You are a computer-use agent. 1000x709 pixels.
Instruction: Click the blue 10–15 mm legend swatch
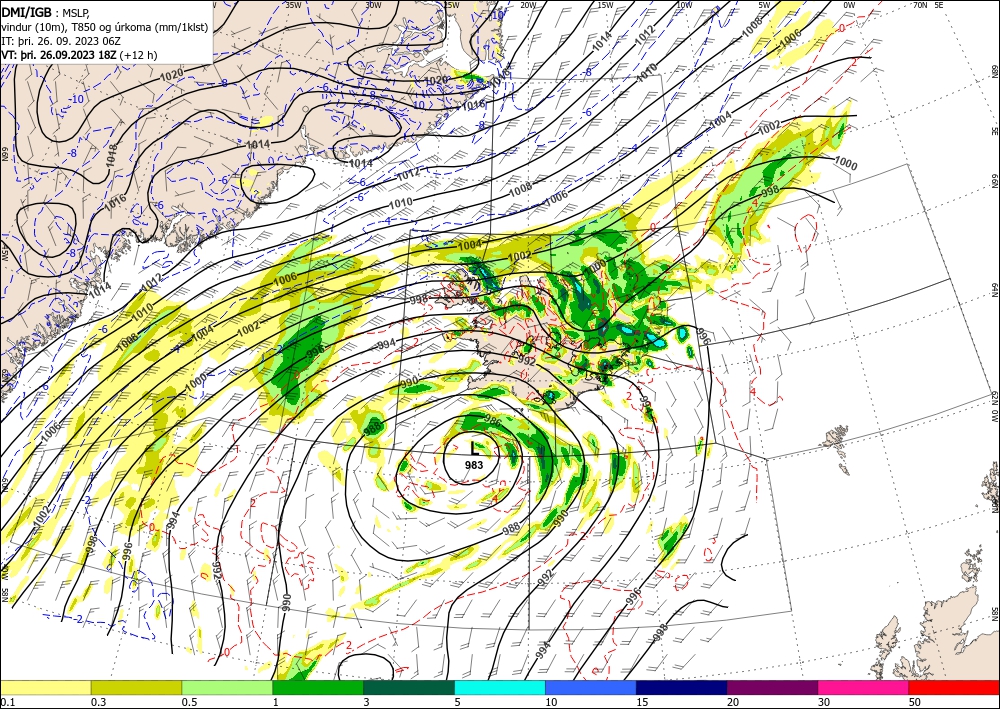click(591, 687)
